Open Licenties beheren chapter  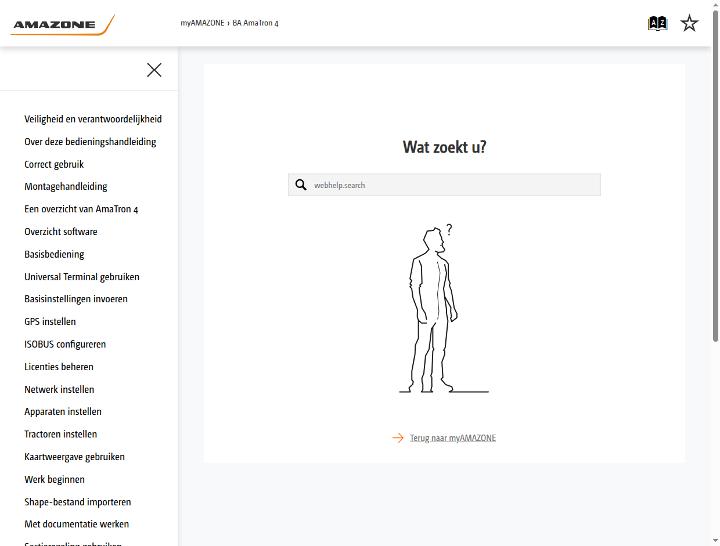coord(59,366)
